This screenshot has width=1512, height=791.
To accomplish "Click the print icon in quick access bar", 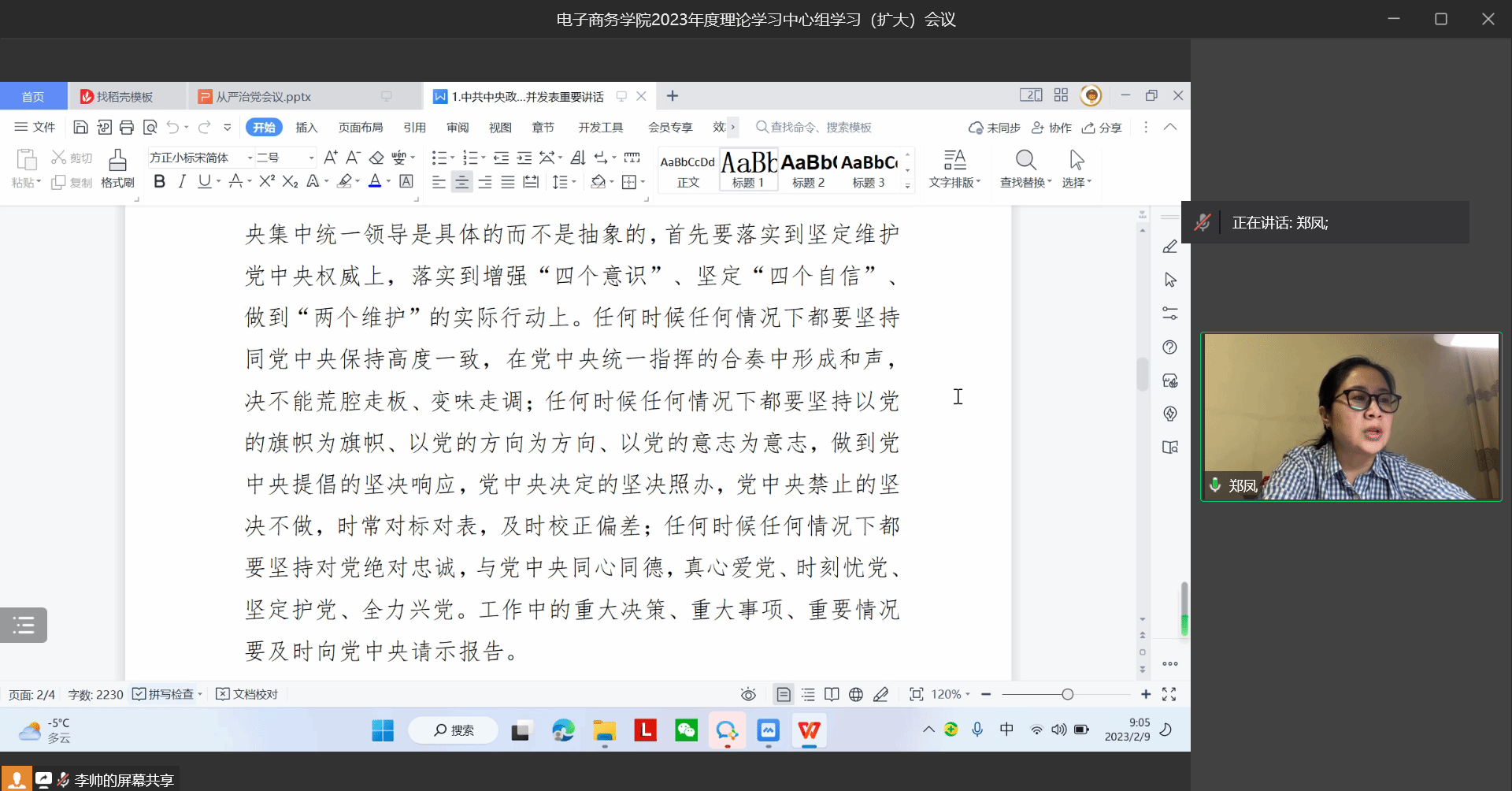I will coord(127,128).
